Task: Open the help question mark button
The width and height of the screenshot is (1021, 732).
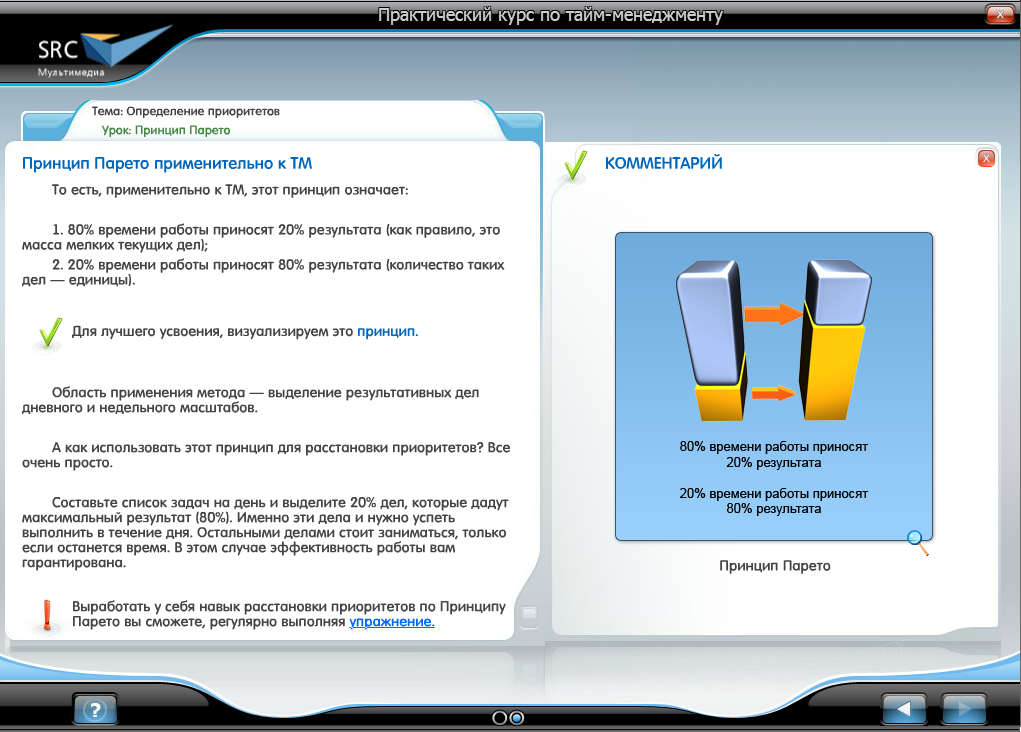Action: pos(95,709)
